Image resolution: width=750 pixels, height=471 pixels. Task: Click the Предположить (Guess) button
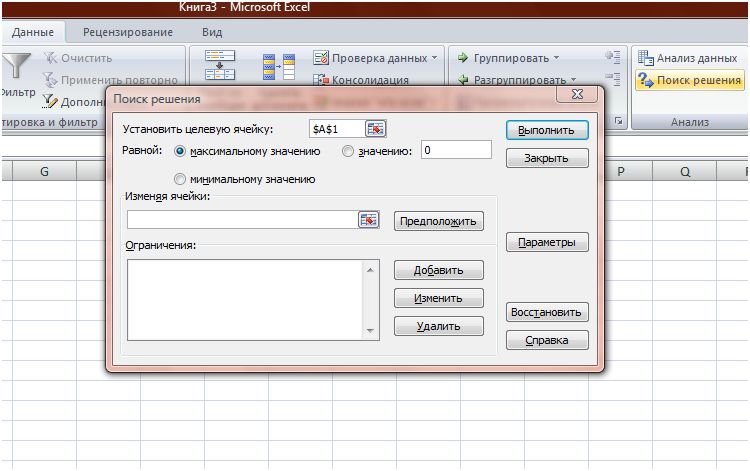[x=439, y=221]
